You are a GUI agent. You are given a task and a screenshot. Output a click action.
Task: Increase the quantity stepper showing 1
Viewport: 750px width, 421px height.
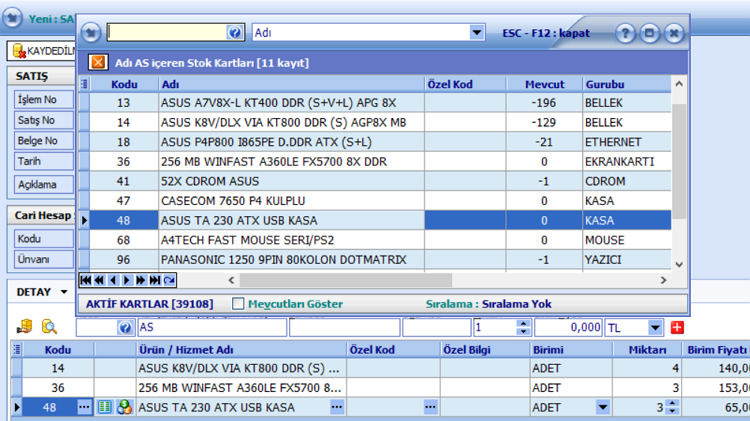pyautogui.click(x=524, y=324)
